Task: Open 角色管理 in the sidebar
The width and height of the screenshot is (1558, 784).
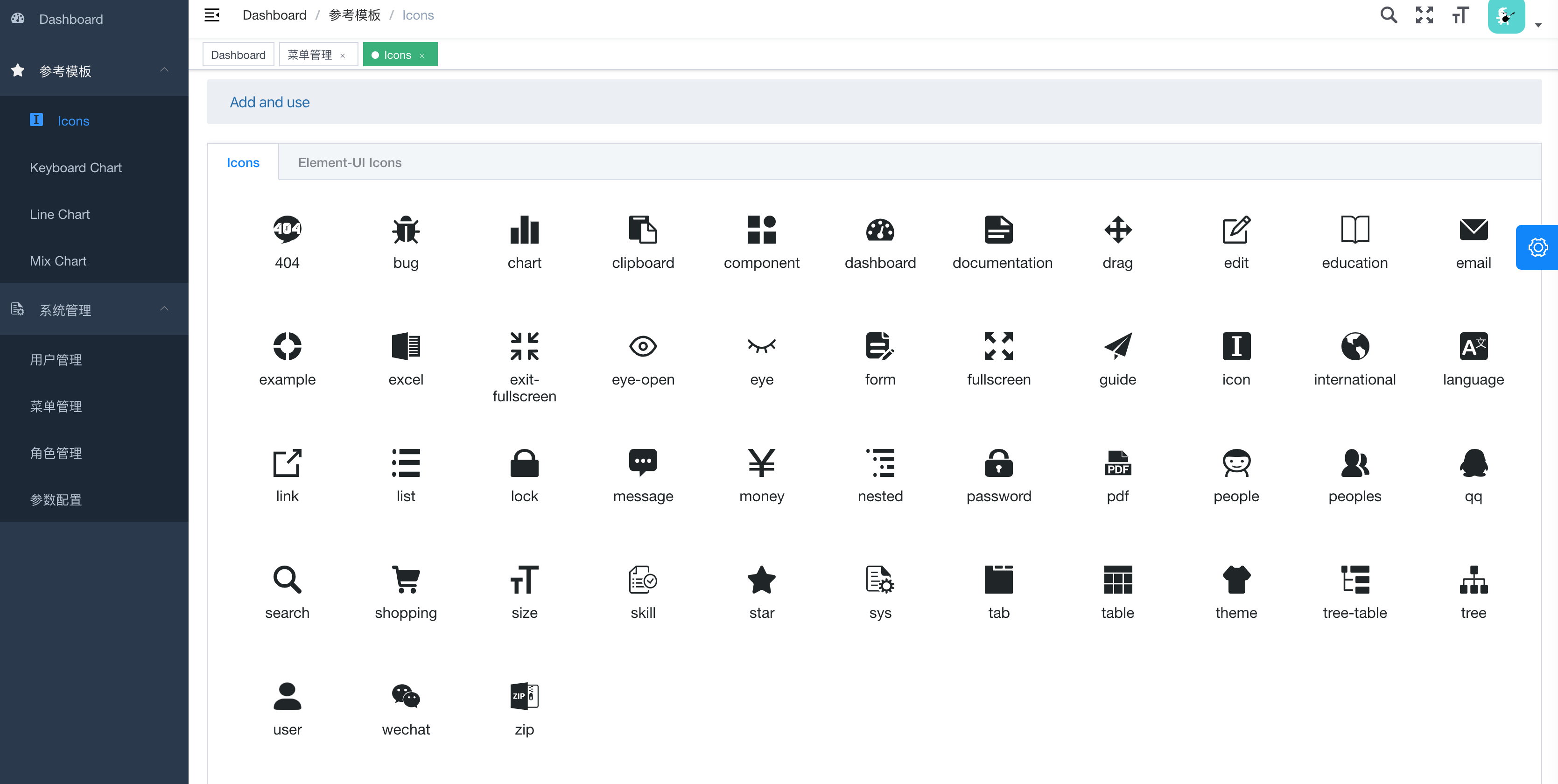Action: point(94,453)
